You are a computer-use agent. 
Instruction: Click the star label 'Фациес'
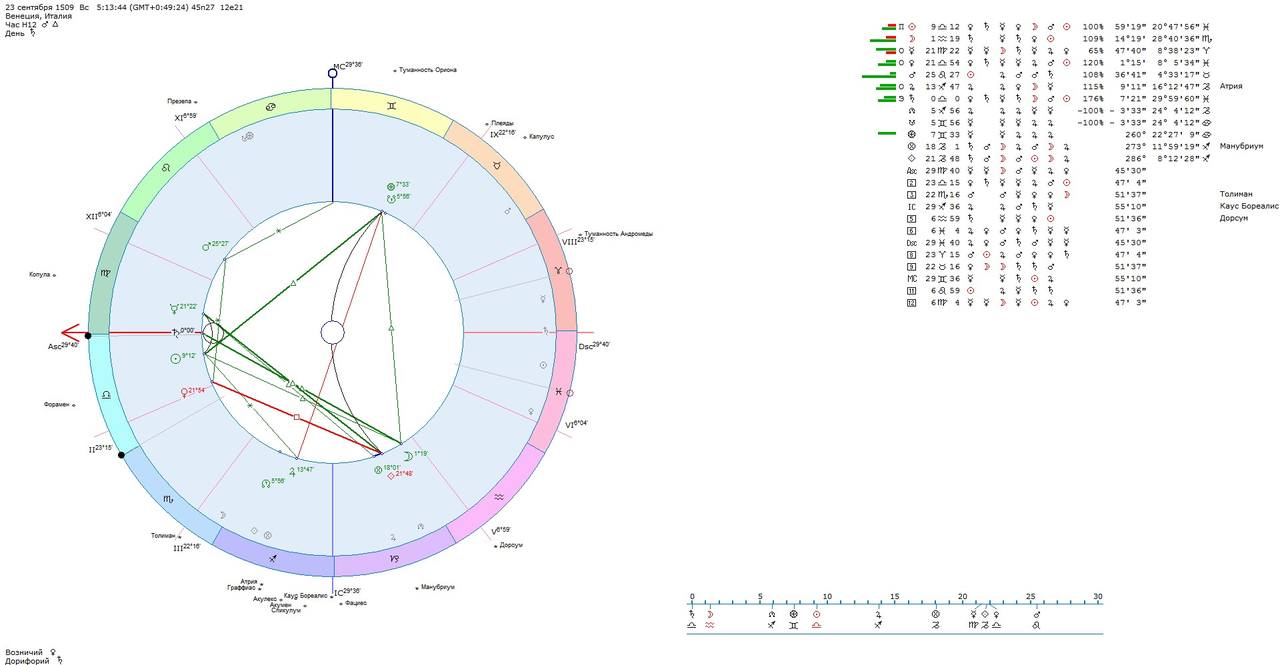click(x=356, y=603)
